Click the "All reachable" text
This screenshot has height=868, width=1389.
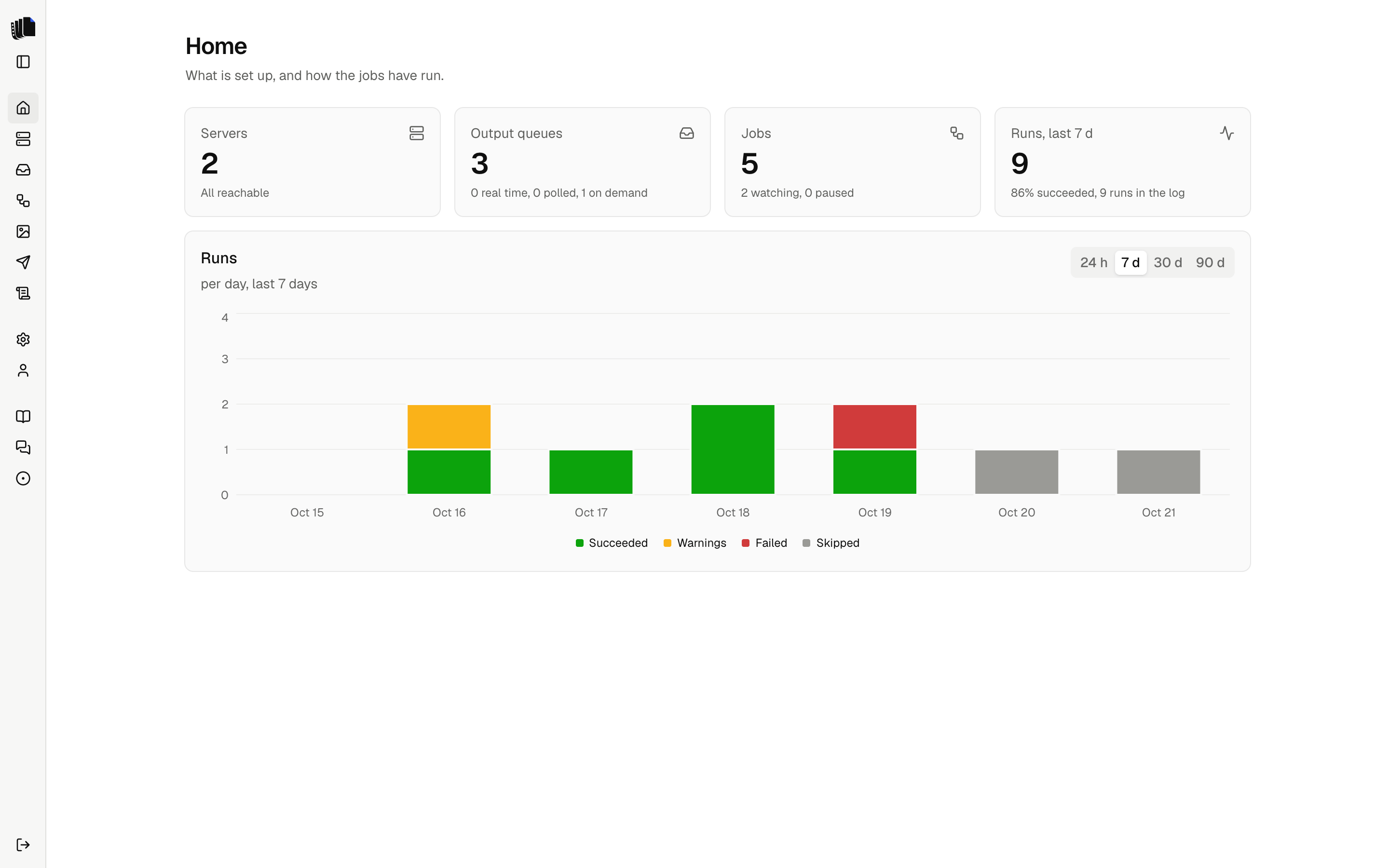235,193
